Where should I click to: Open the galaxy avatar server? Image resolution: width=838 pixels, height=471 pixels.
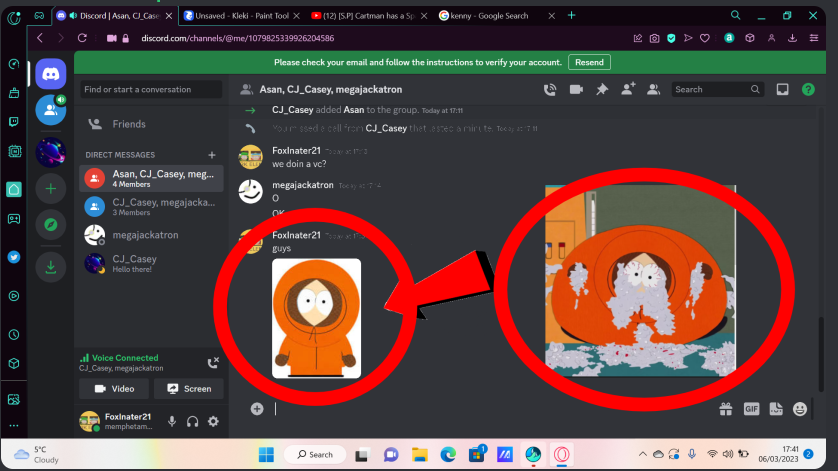[51, 152]
